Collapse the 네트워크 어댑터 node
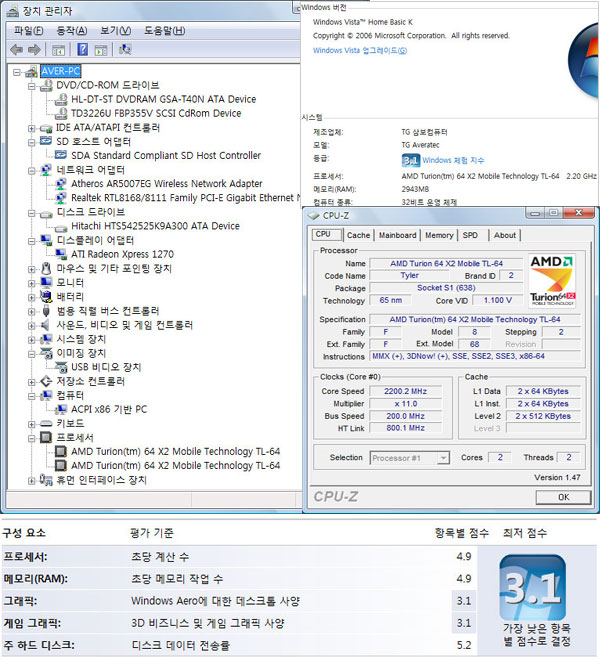Image resolution: width=600 pixels, height=660 pixels. (31, 170)
